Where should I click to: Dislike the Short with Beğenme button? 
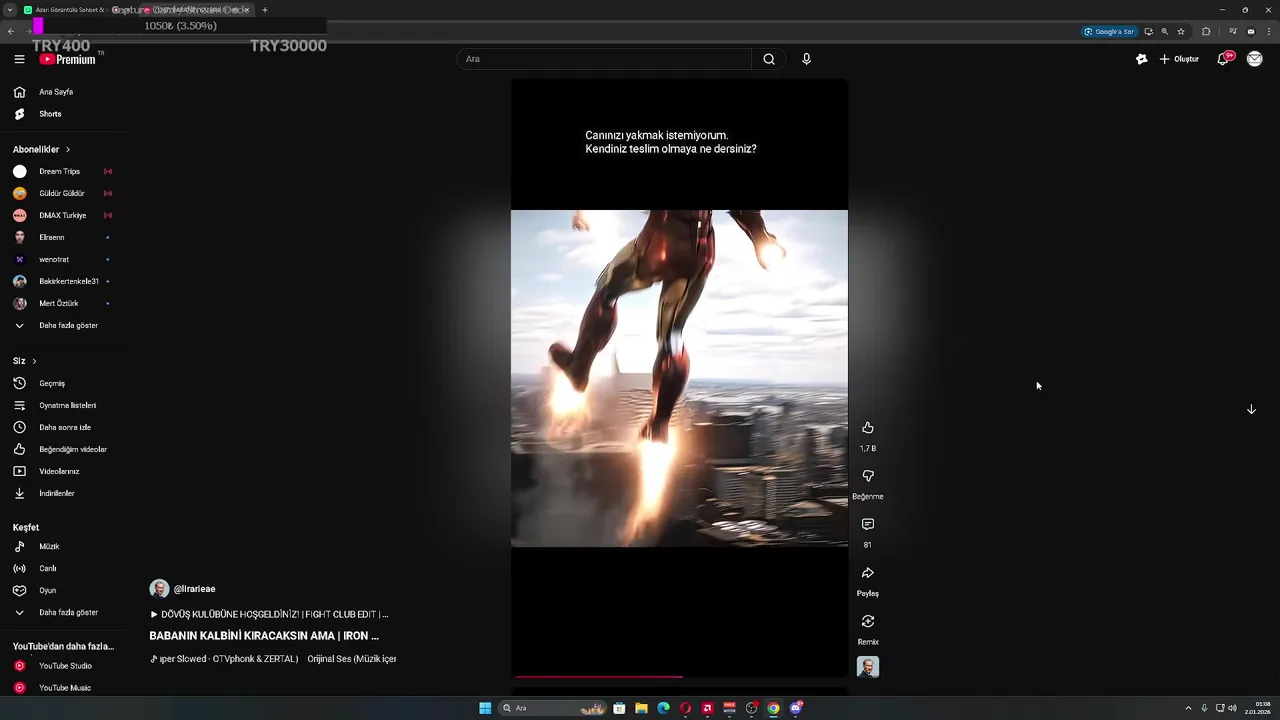[x=868, y=476]
